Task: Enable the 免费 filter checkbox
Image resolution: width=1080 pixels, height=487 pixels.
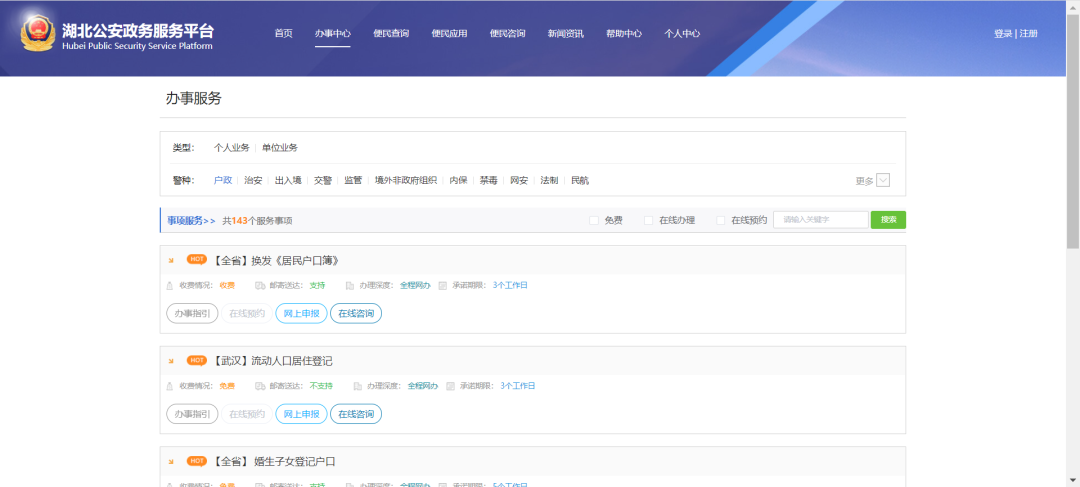Action: click(594, 220)
